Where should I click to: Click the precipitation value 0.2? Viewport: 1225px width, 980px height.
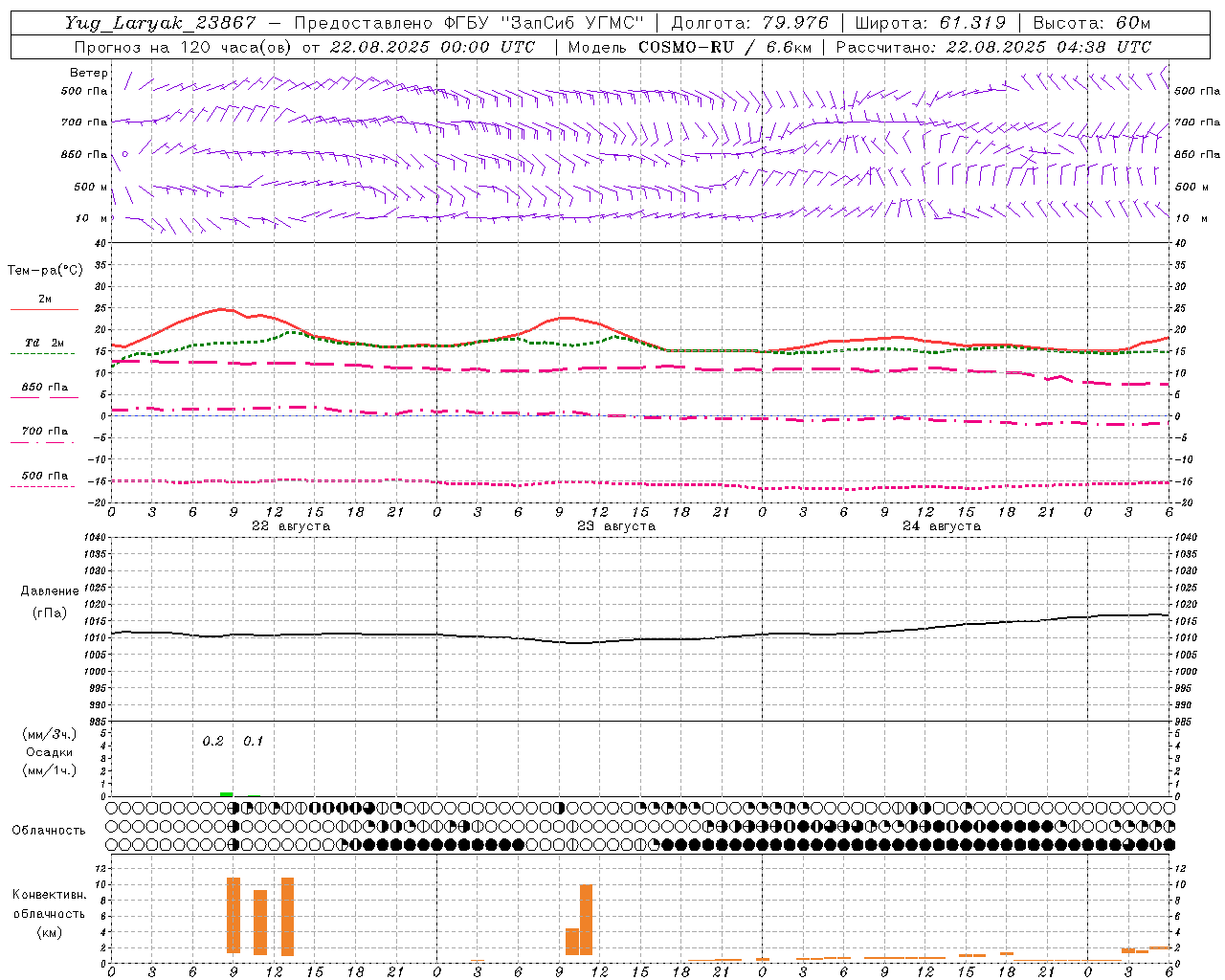[x=212, y=742]
